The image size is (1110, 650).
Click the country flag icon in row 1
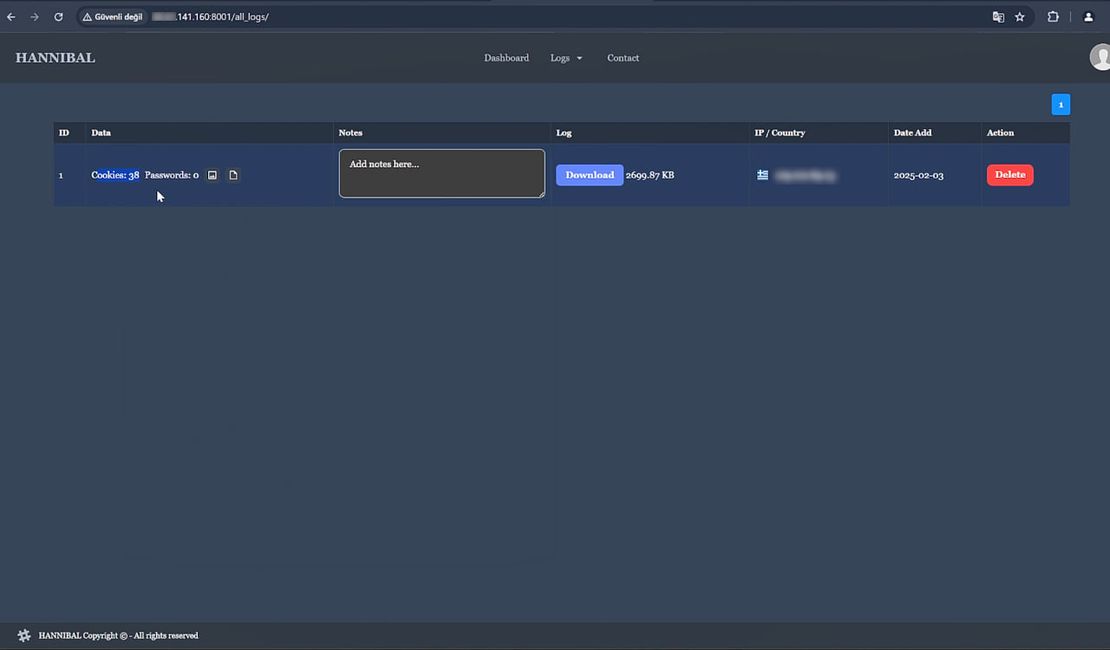point(762,175)
